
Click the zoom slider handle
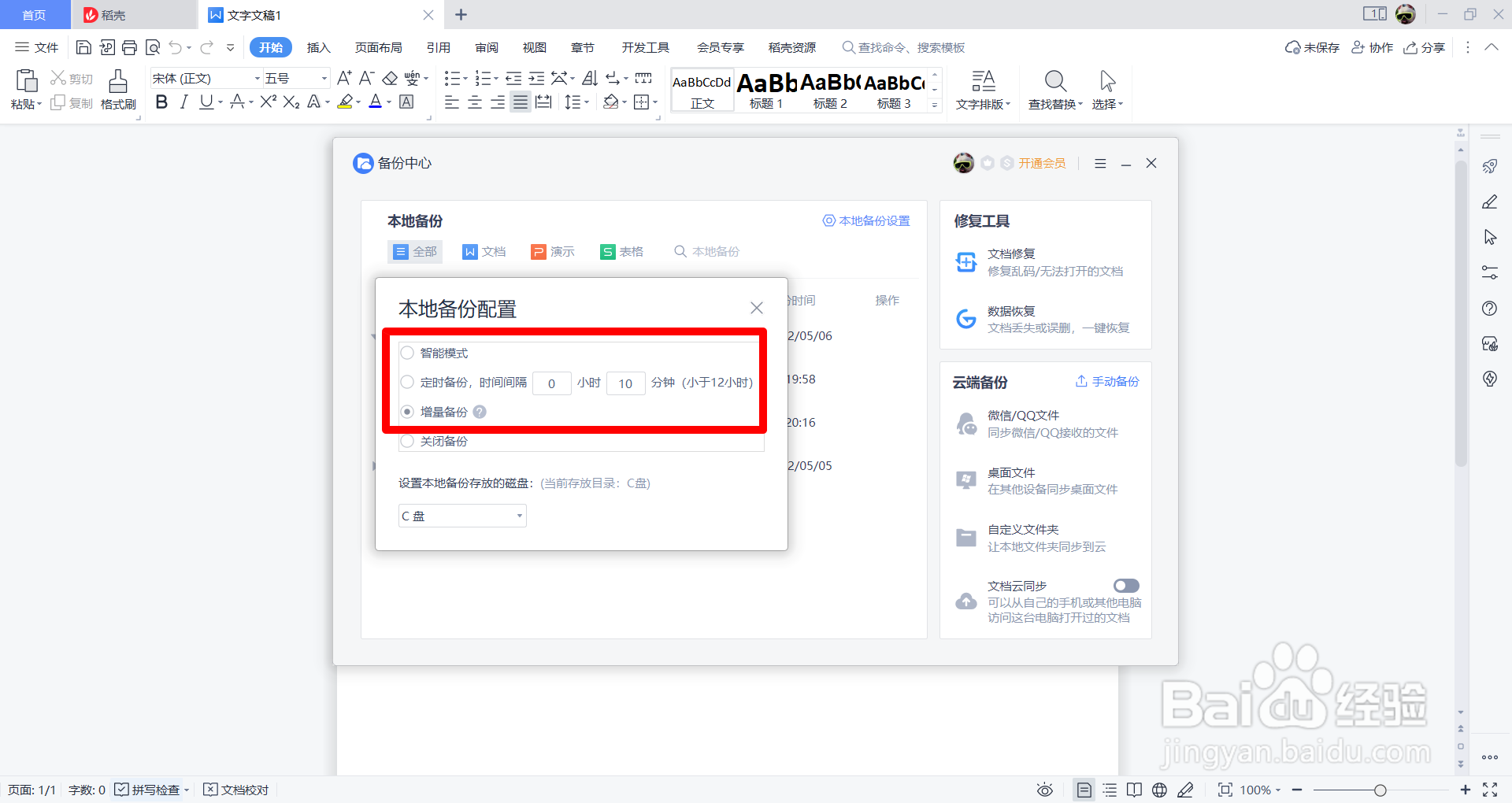pos(1380,790)
